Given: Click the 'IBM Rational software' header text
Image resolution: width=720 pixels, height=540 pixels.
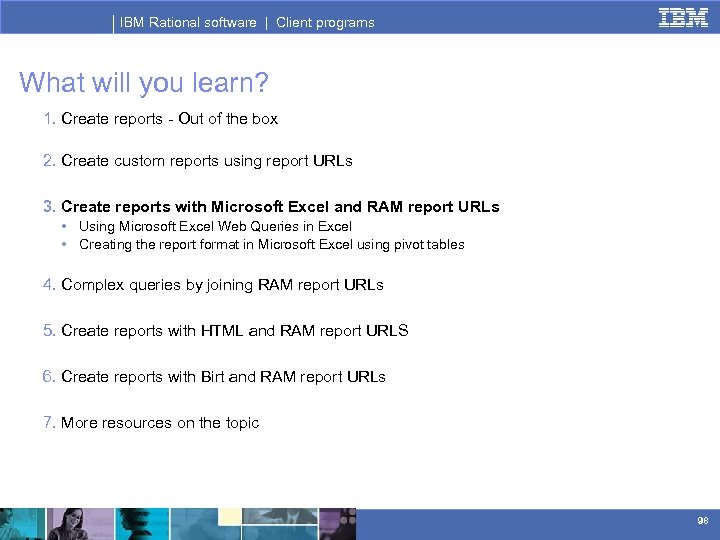Looking at the screenshot, I should pos(188,22).
